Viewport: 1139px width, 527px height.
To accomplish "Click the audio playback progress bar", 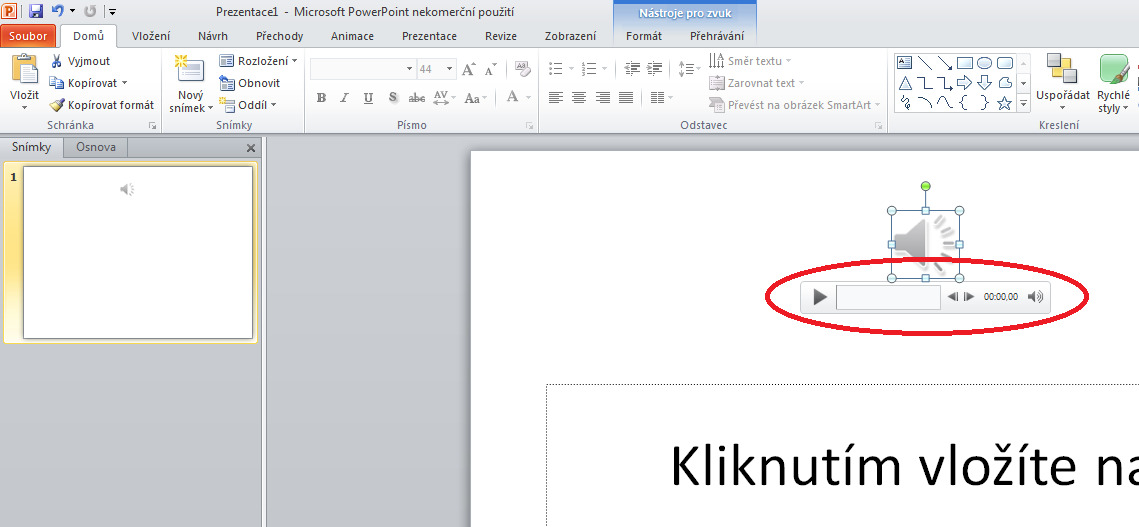I will click(888, 297).
